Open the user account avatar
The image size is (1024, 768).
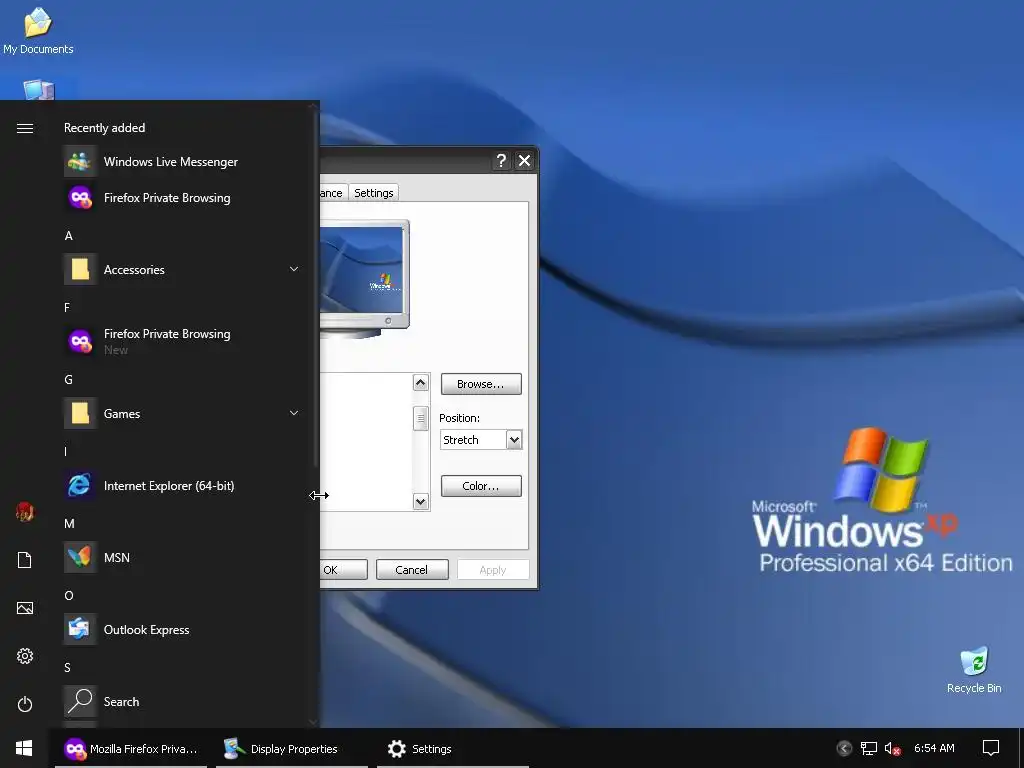pyautogui.click(x=25, y=512)
